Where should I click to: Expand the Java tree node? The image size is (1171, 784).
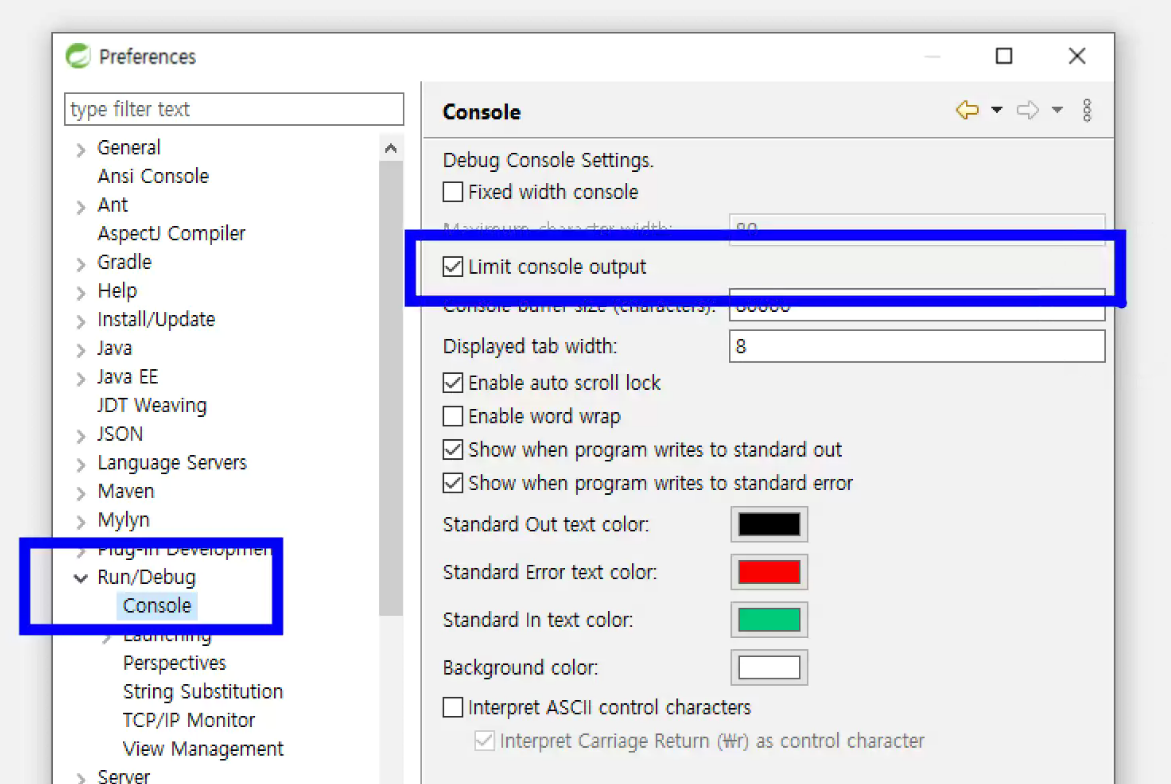tap(81, 350)
